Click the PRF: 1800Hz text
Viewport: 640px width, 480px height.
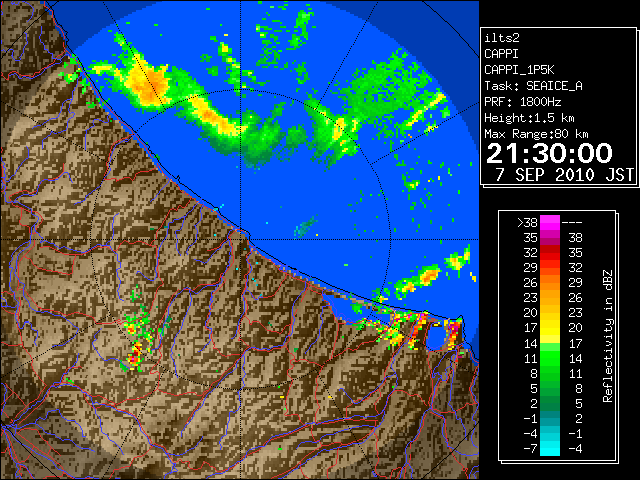(522, 102)
